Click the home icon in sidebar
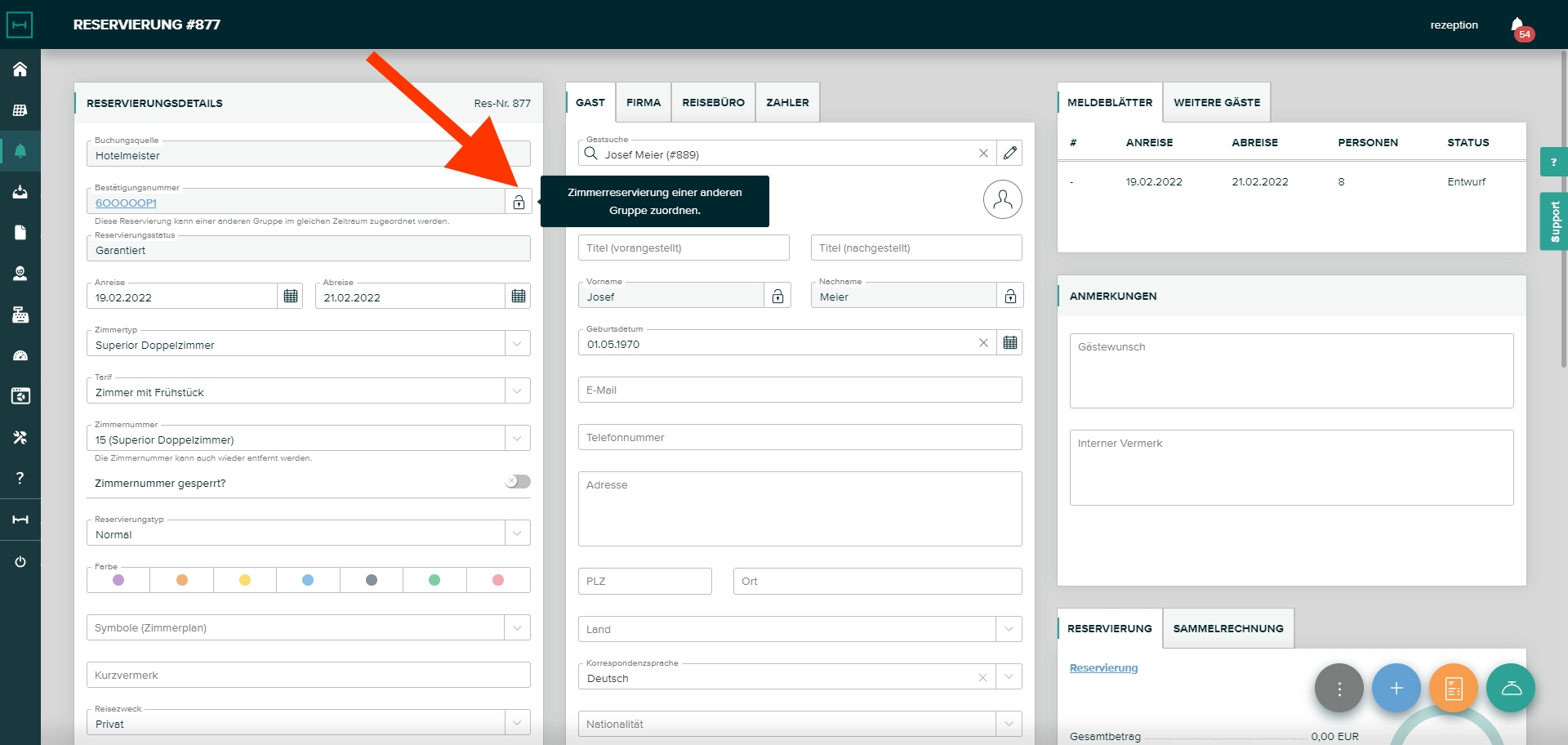The image size is (1568, 745). (x=20, y=69)
